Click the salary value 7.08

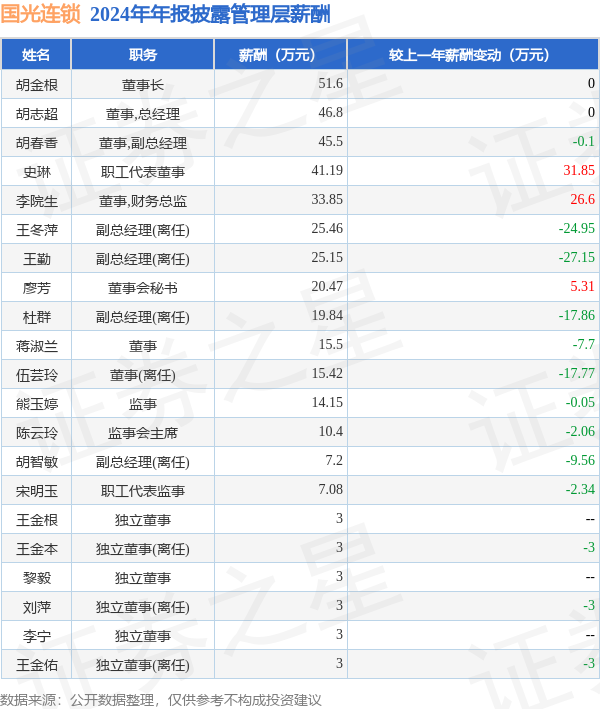tap(331, 489)
